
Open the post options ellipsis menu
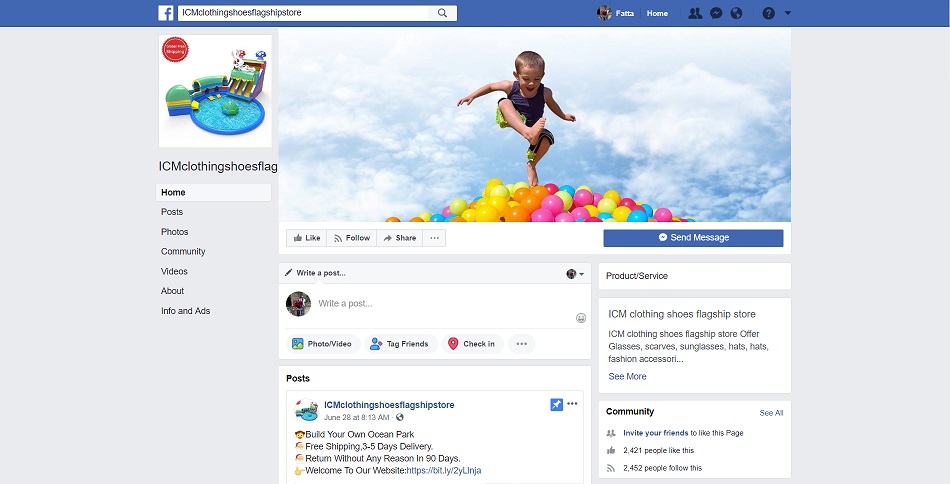pos(572,404)
